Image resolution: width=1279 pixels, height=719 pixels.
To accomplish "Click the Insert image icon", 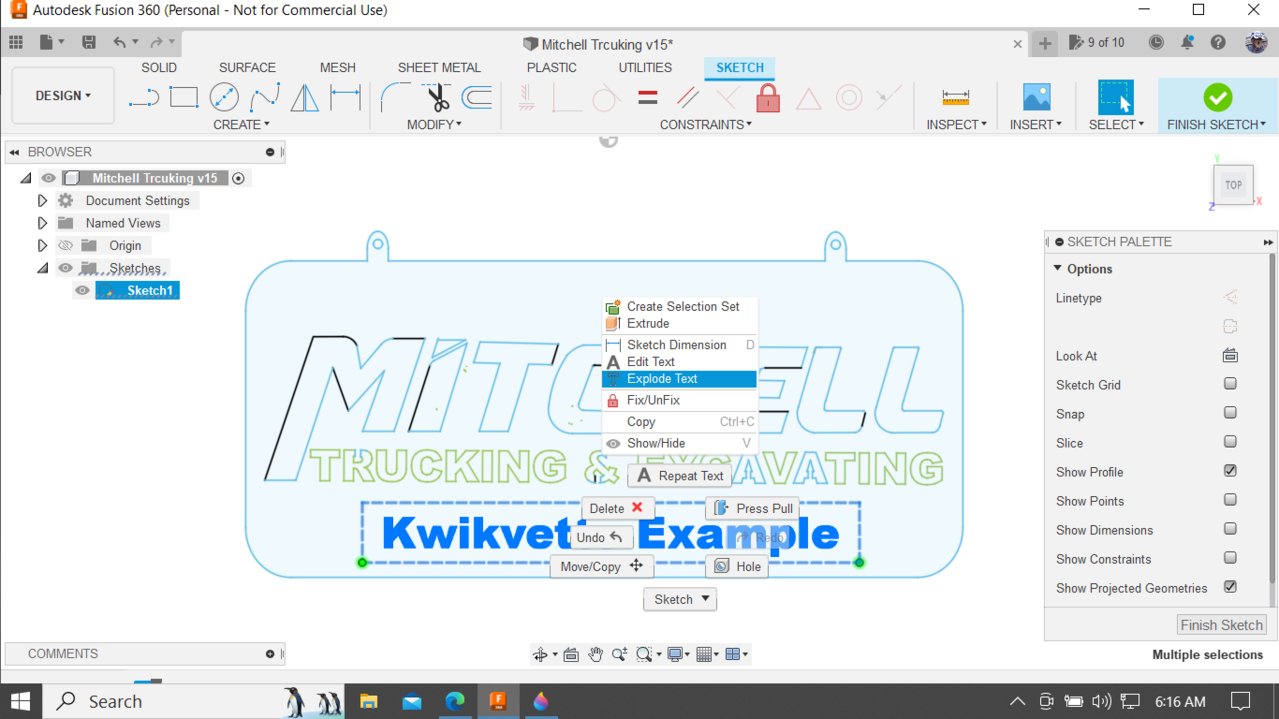I will 1036,97.
